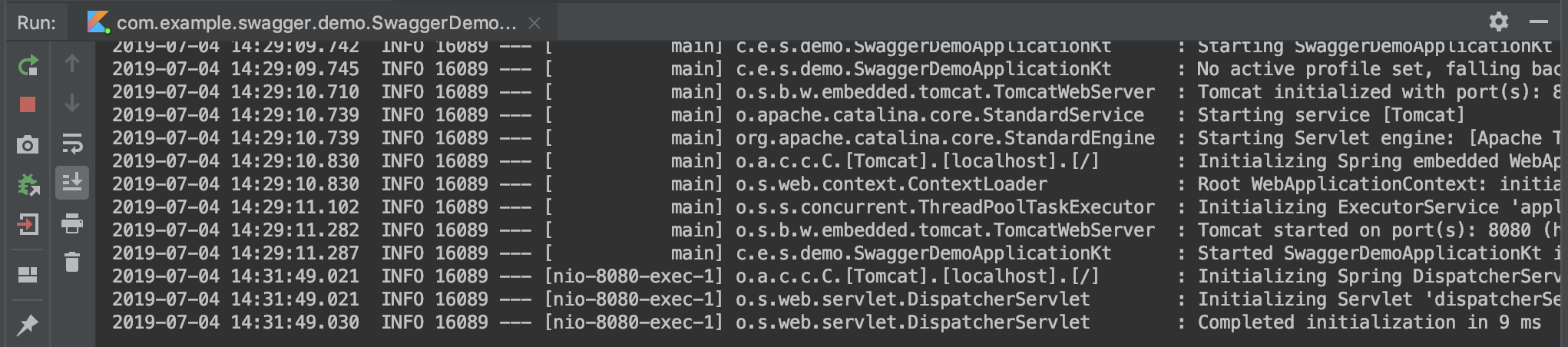Print the console output
This screenshot has height=347, width=1568.
pos(72,223)
